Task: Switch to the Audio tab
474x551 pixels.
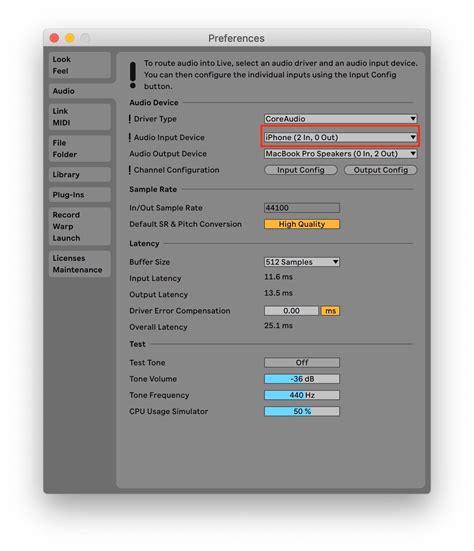Action: point(80,91)
